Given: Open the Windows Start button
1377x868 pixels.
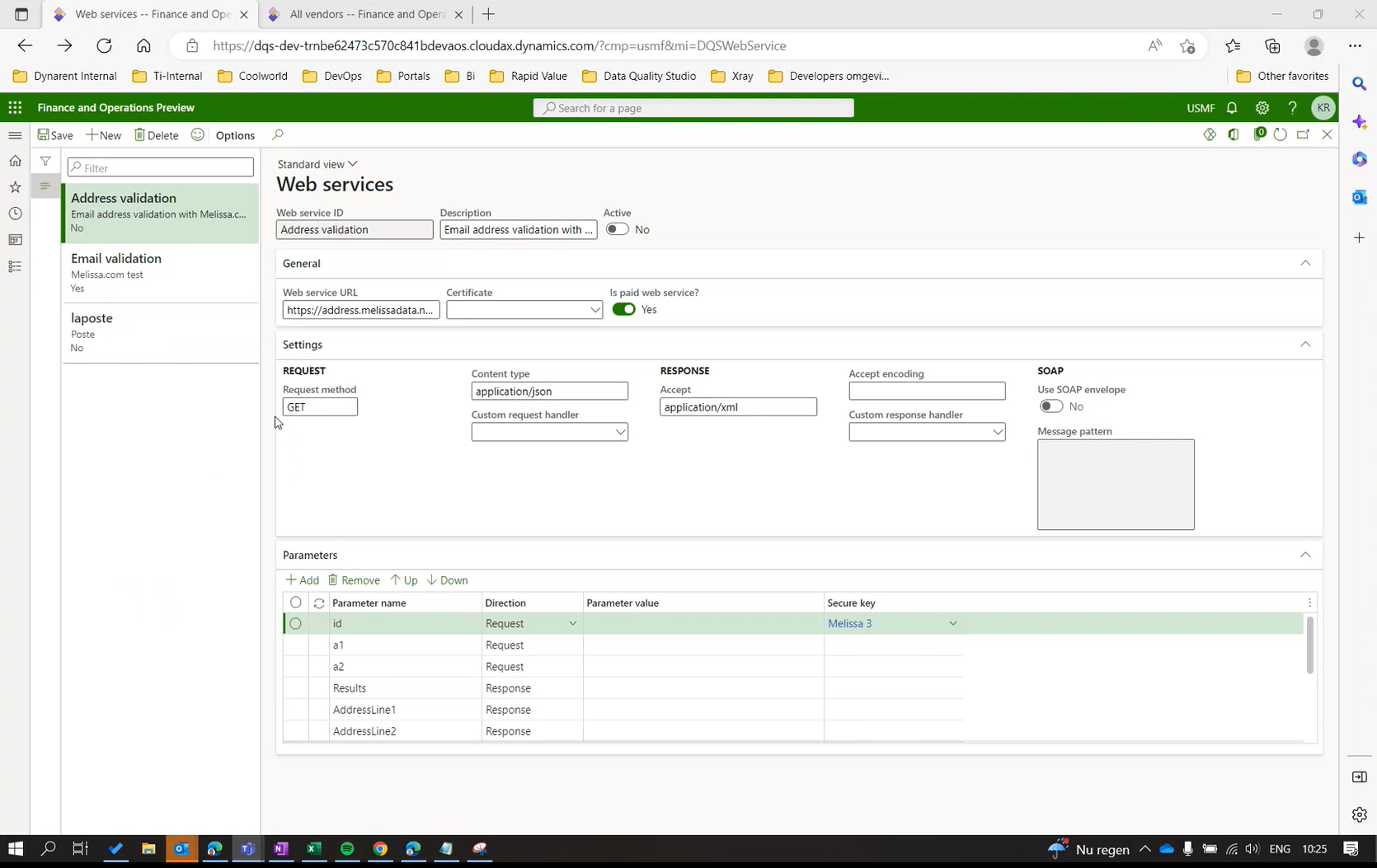Looking at the screenshot, I should click(x=15, y=849).
